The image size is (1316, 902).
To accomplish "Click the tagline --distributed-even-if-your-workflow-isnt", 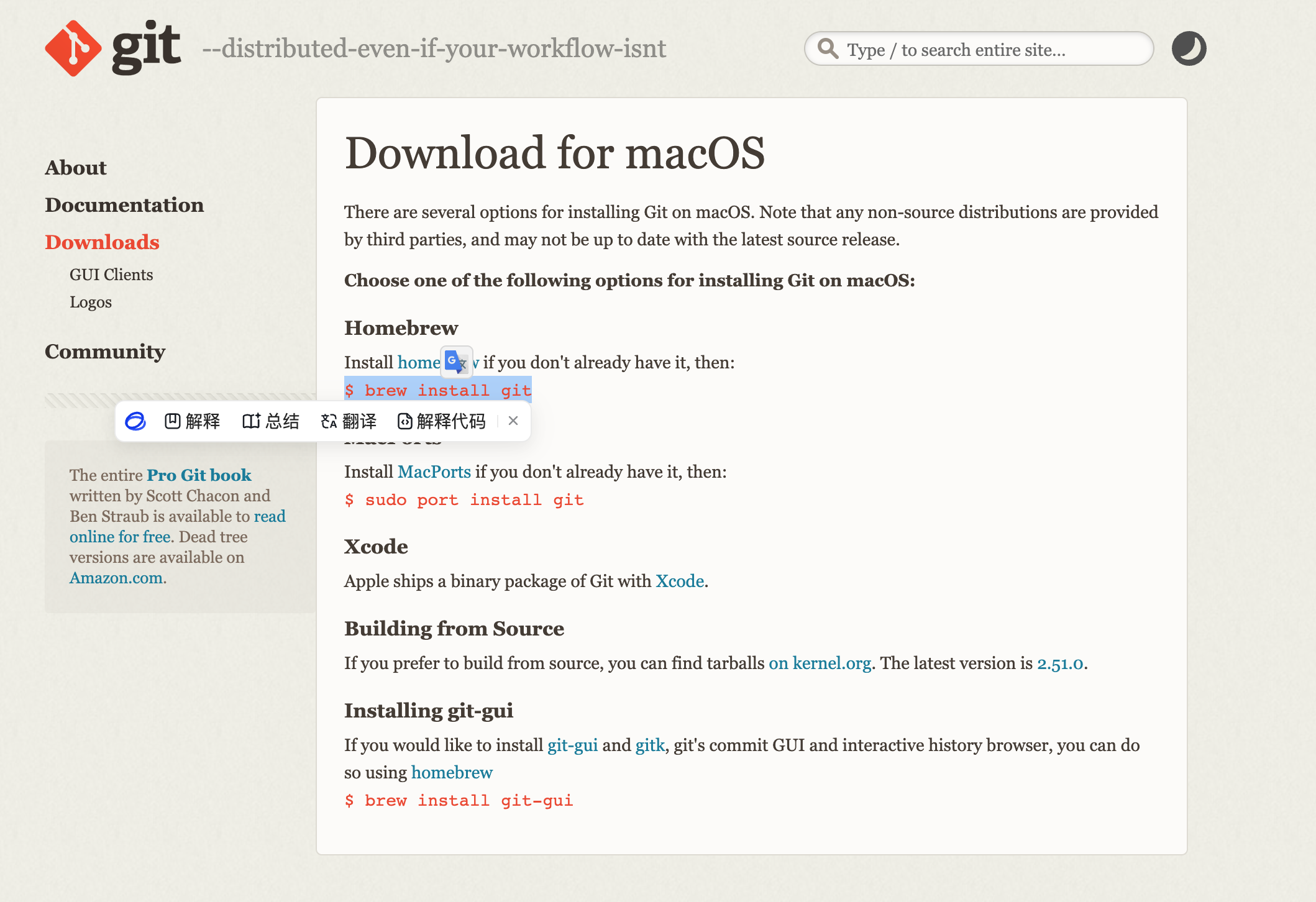I will pos(434,48).
